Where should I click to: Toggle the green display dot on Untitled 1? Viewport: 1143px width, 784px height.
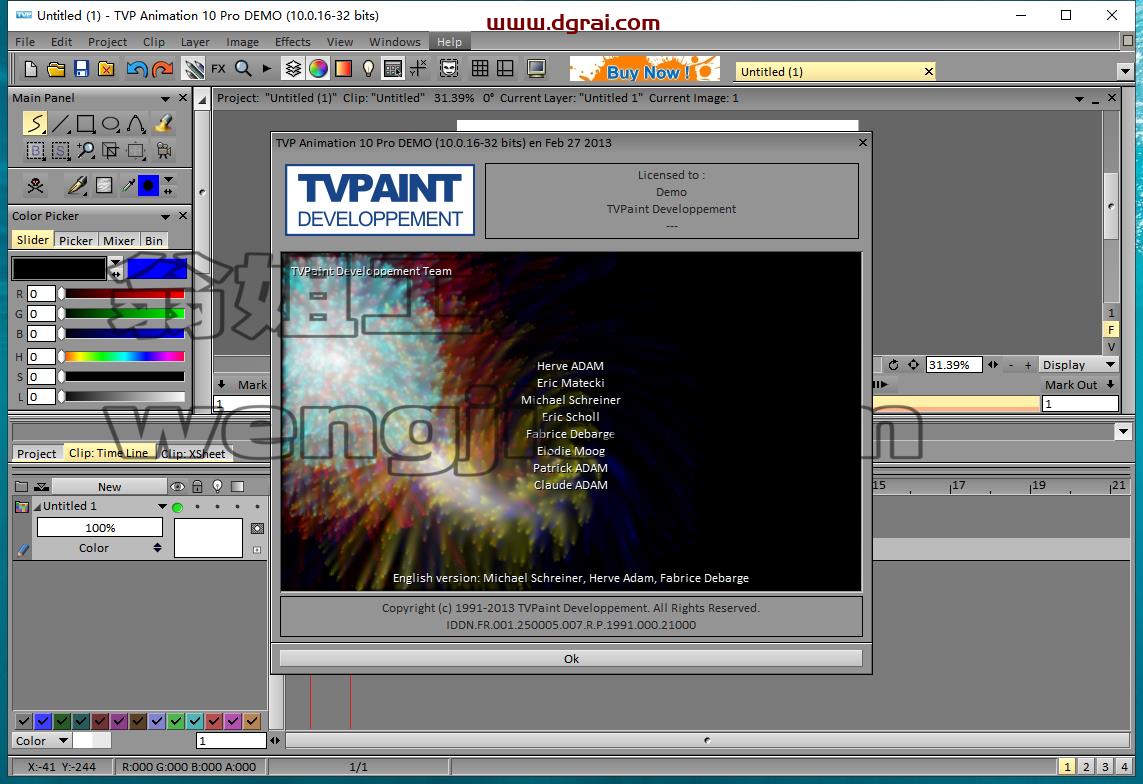(177, 507)
